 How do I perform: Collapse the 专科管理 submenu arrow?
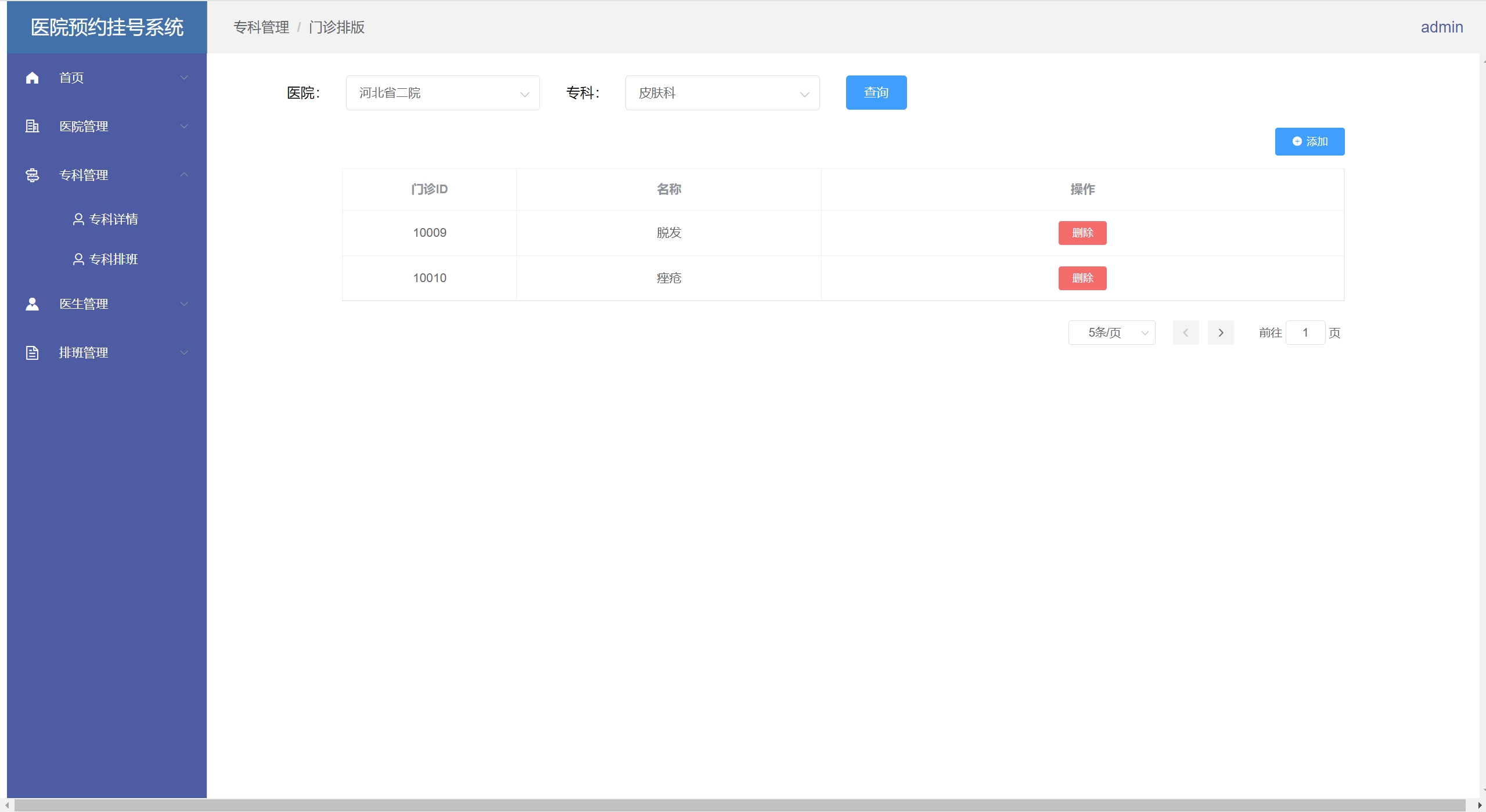point(184,175)
